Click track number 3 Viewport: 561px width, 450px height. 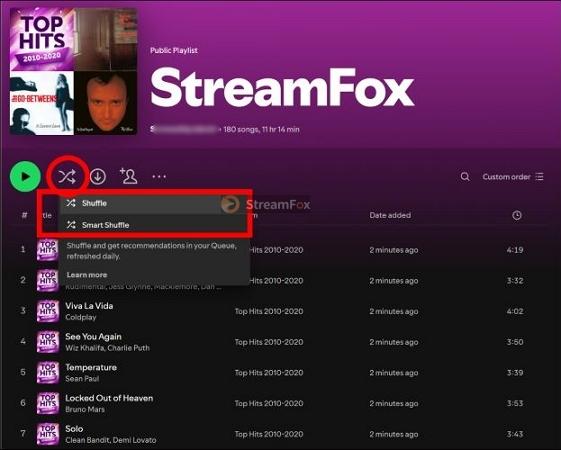(x=23, y=310)
